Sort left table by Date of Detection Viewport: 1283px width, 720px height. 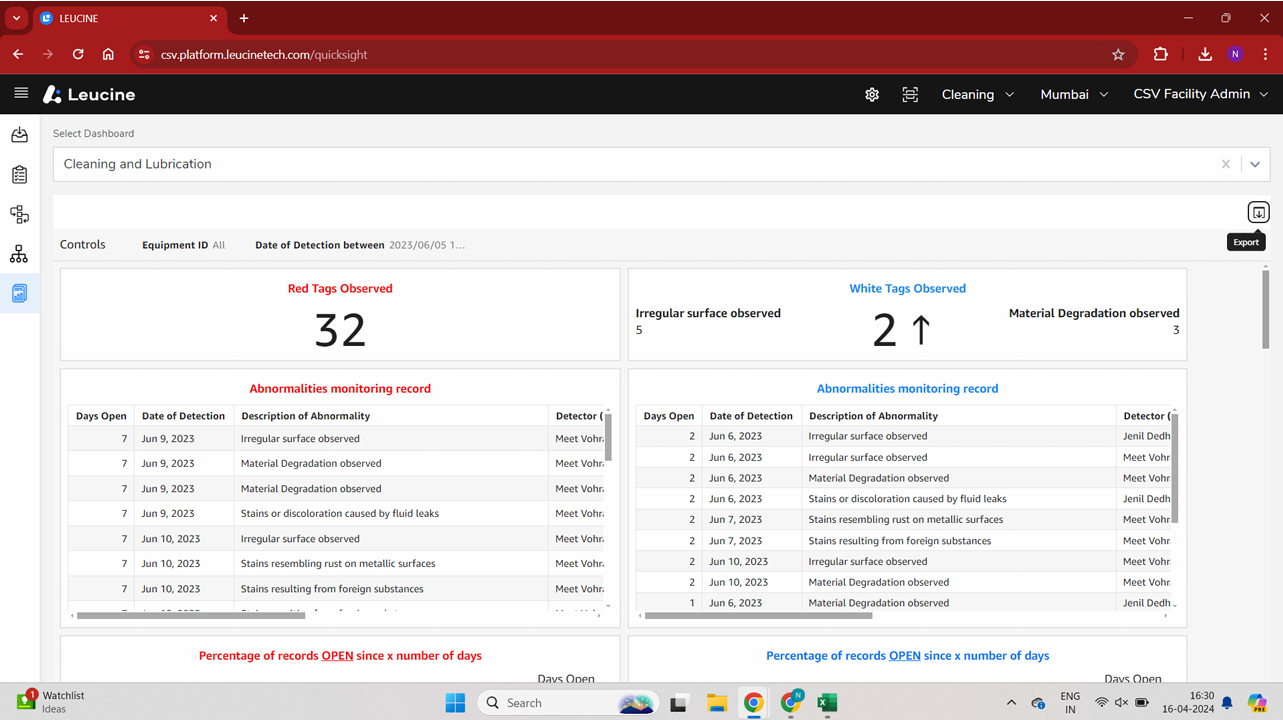[x=184, y=416]
